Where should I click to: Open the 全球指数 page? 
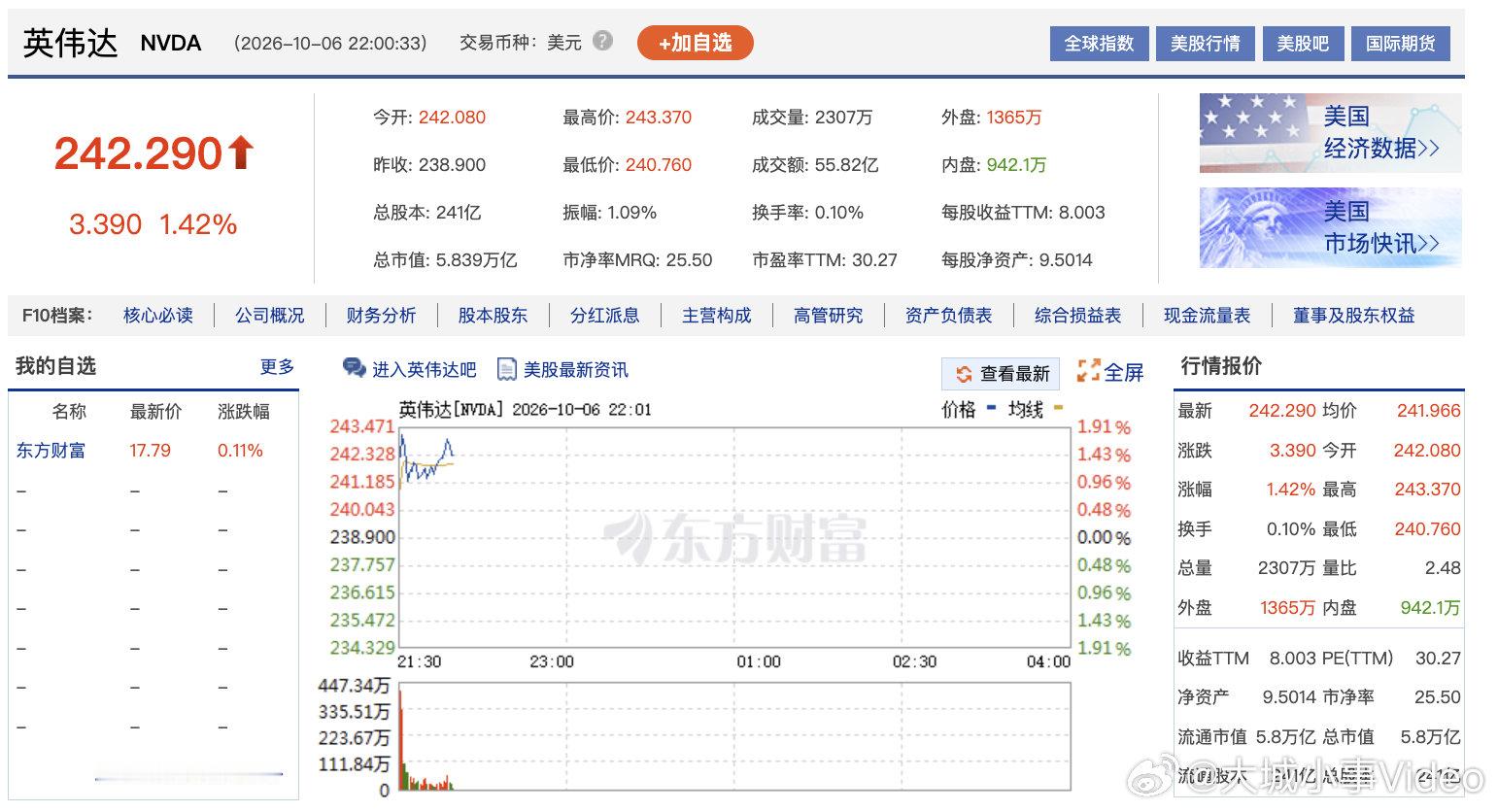[x=1099, y=44]
